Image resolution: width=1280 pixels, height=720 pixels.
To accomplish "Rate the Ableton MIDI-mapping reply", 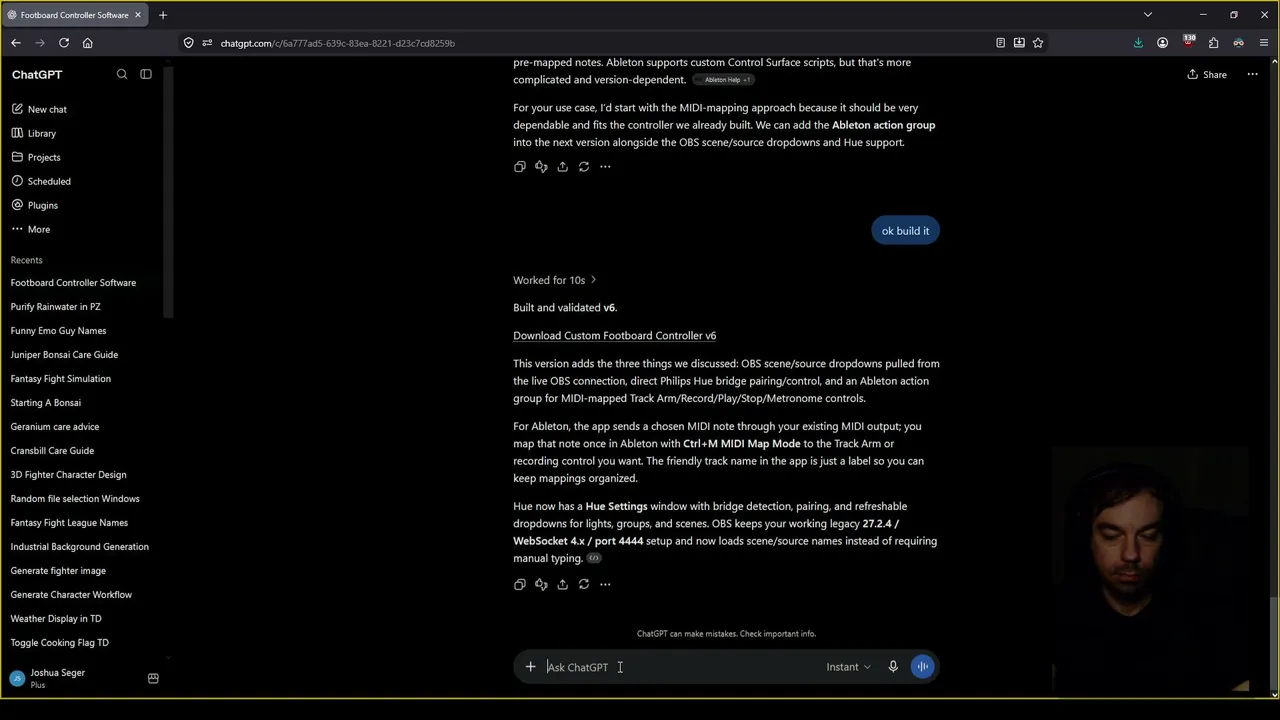I will [541, 167].
